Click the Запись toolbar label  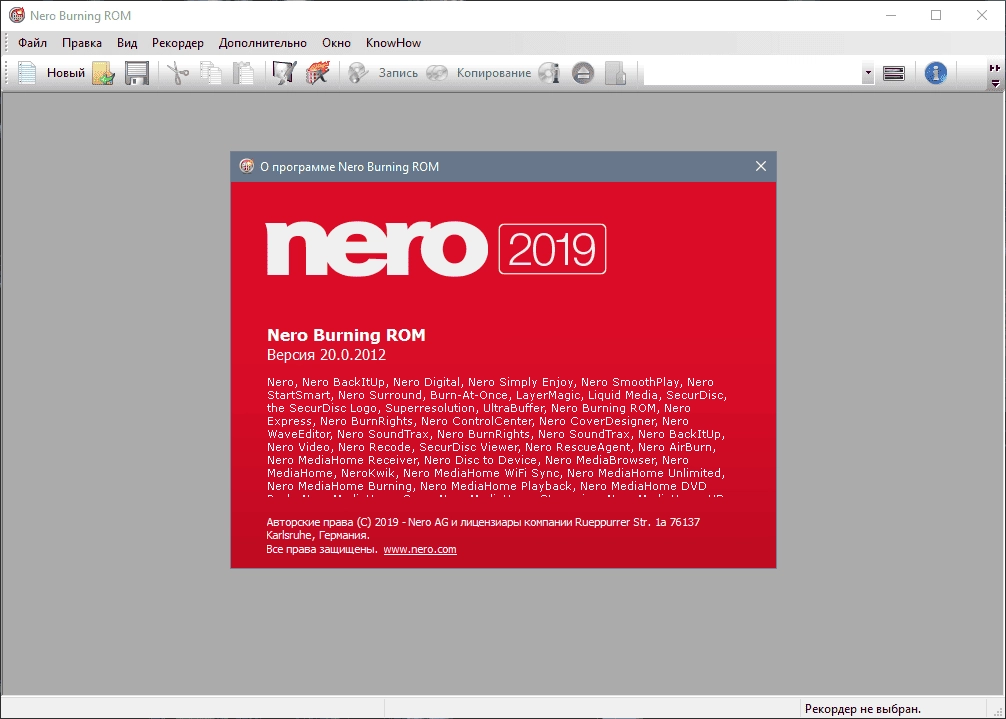pos(398,73)
